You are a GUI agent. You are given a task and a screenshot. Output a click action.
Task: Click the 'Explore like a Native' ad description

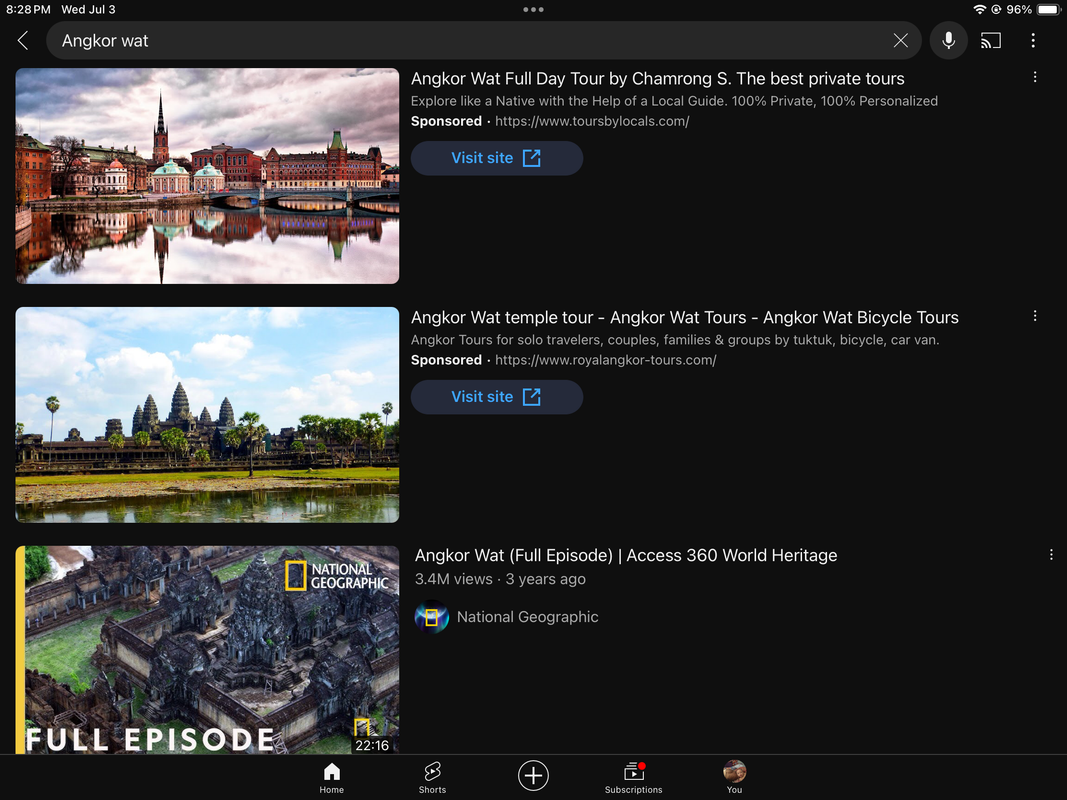[674, 101]
